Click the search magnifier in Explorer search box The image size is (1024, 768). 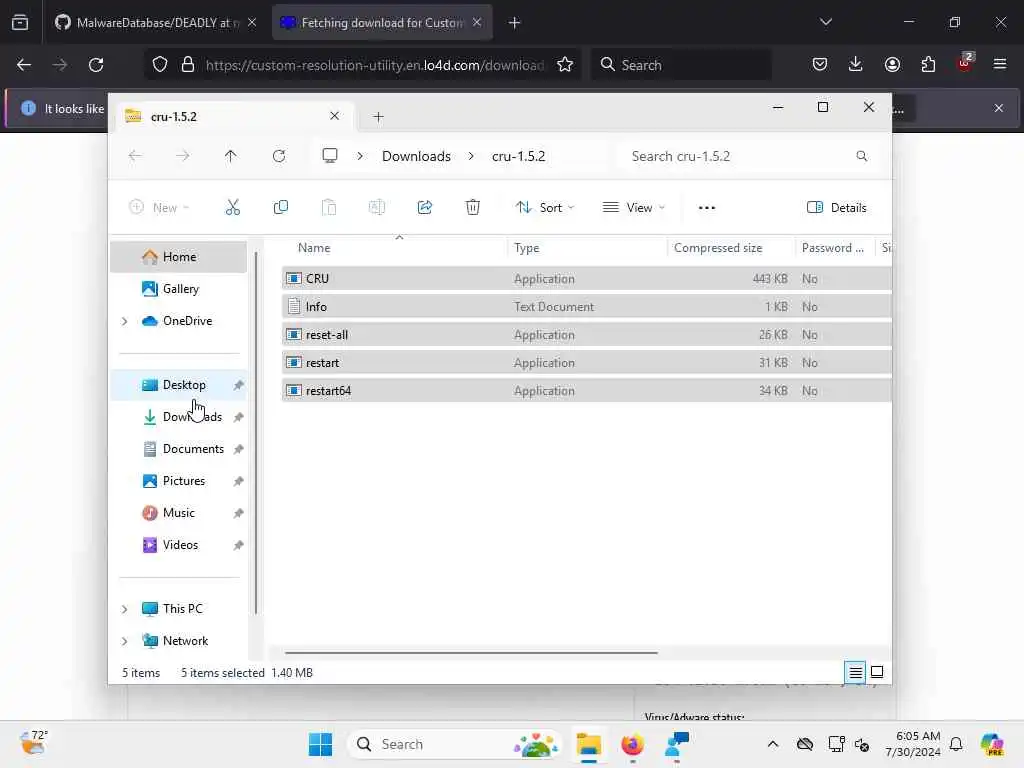861,156
